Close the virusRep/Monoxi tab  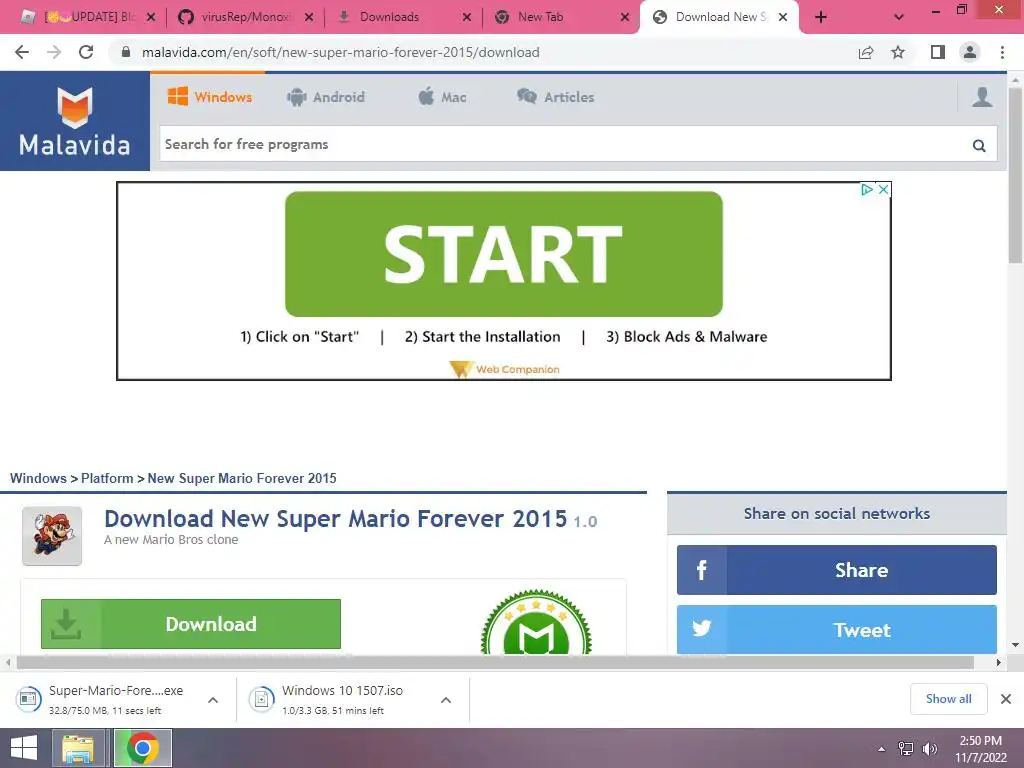[309, 17]
